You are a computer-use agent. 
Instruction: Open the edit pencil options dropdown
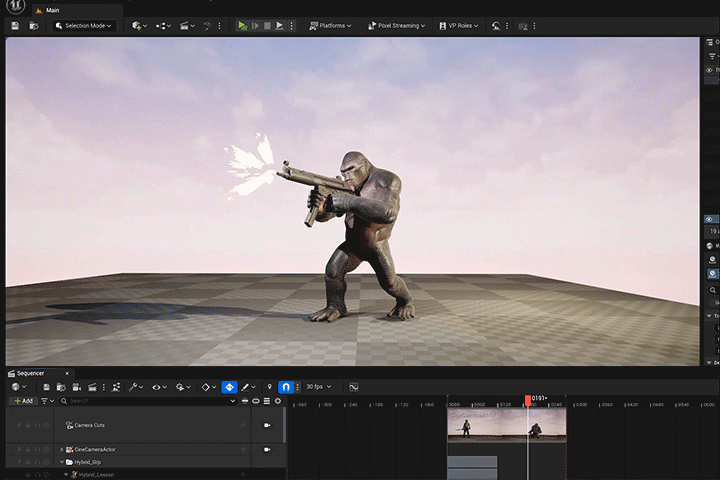248,387
